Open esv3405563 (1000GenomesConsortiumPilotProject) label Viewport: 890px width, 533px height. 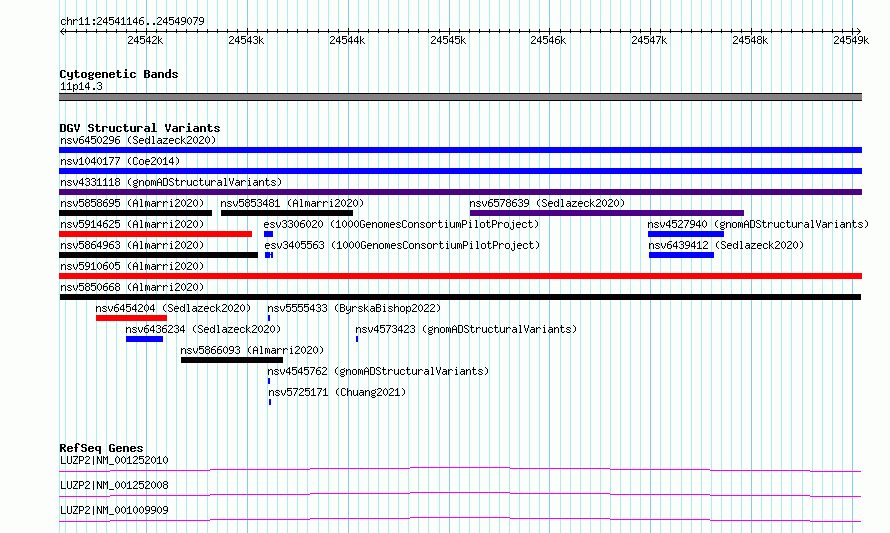coord(402,245)
